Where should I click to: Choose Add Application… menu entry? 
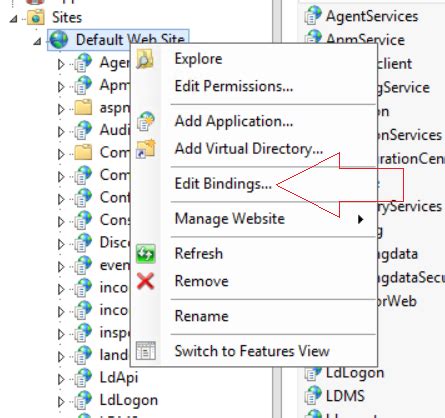point(234,121)
